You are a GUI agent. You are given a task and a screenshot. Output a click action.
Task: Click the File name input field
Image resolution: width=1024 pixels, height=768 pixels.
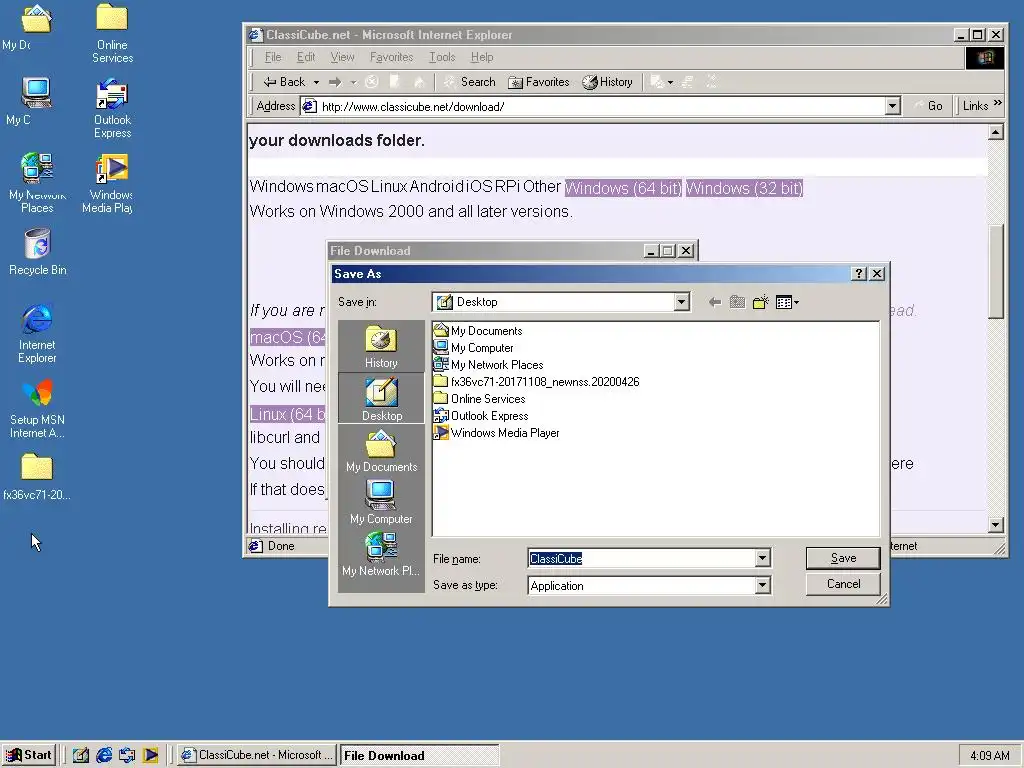(x=641, y=558)
